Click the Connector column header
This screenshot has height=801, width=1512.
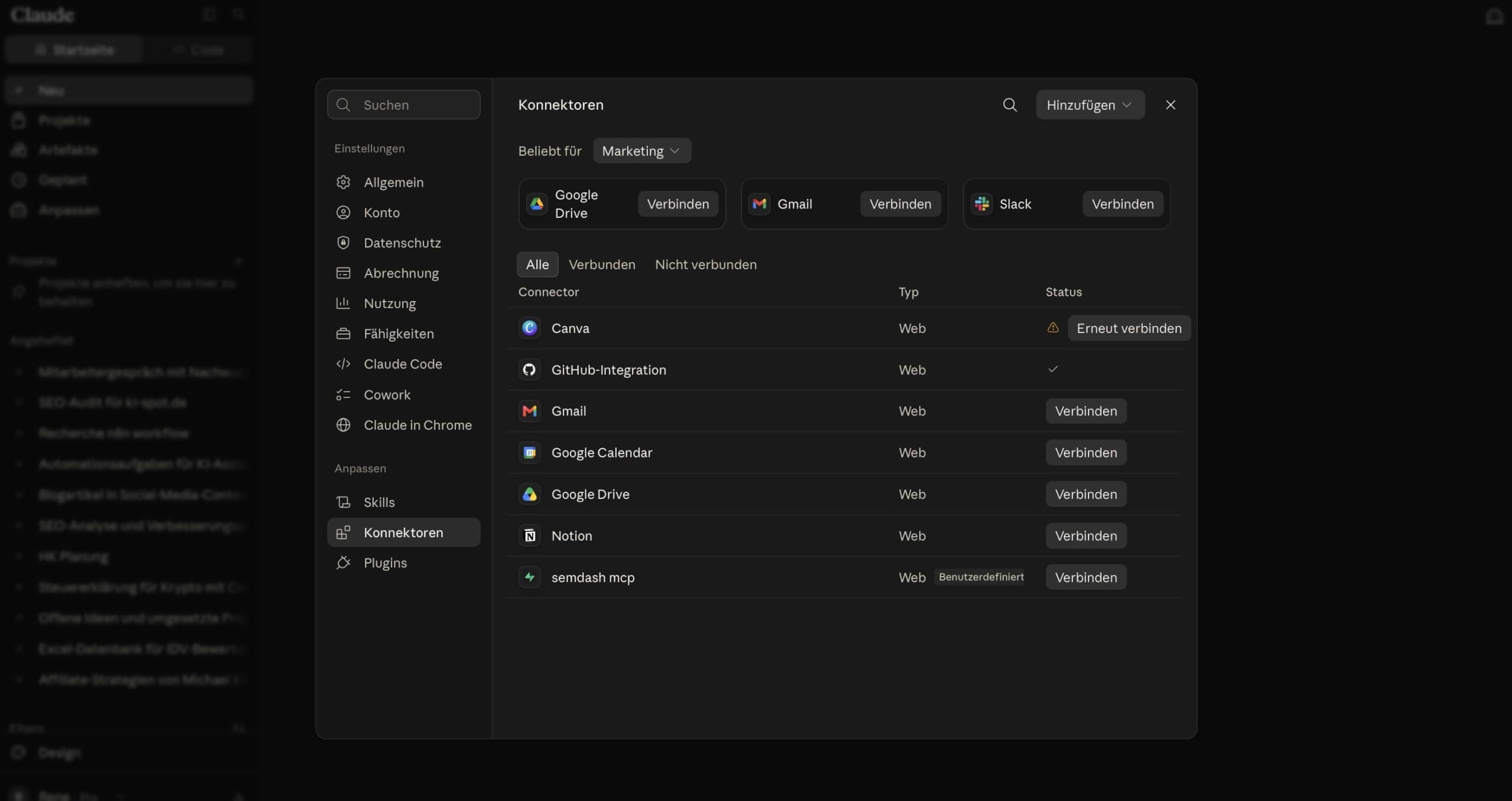click(x=548, y=292)
